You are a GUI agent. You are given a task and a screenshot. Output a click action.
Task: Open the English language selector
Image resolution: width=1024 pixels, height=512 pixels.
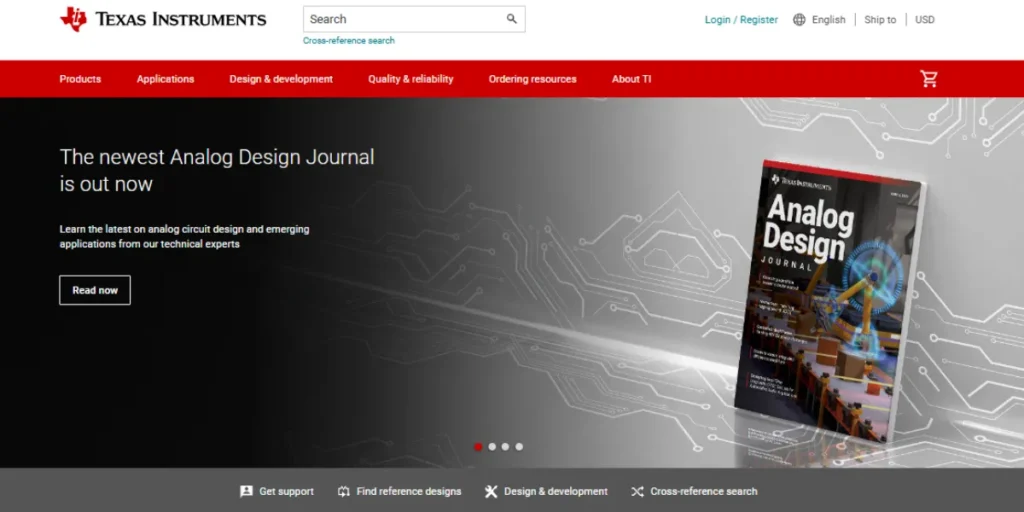(828, 20)
